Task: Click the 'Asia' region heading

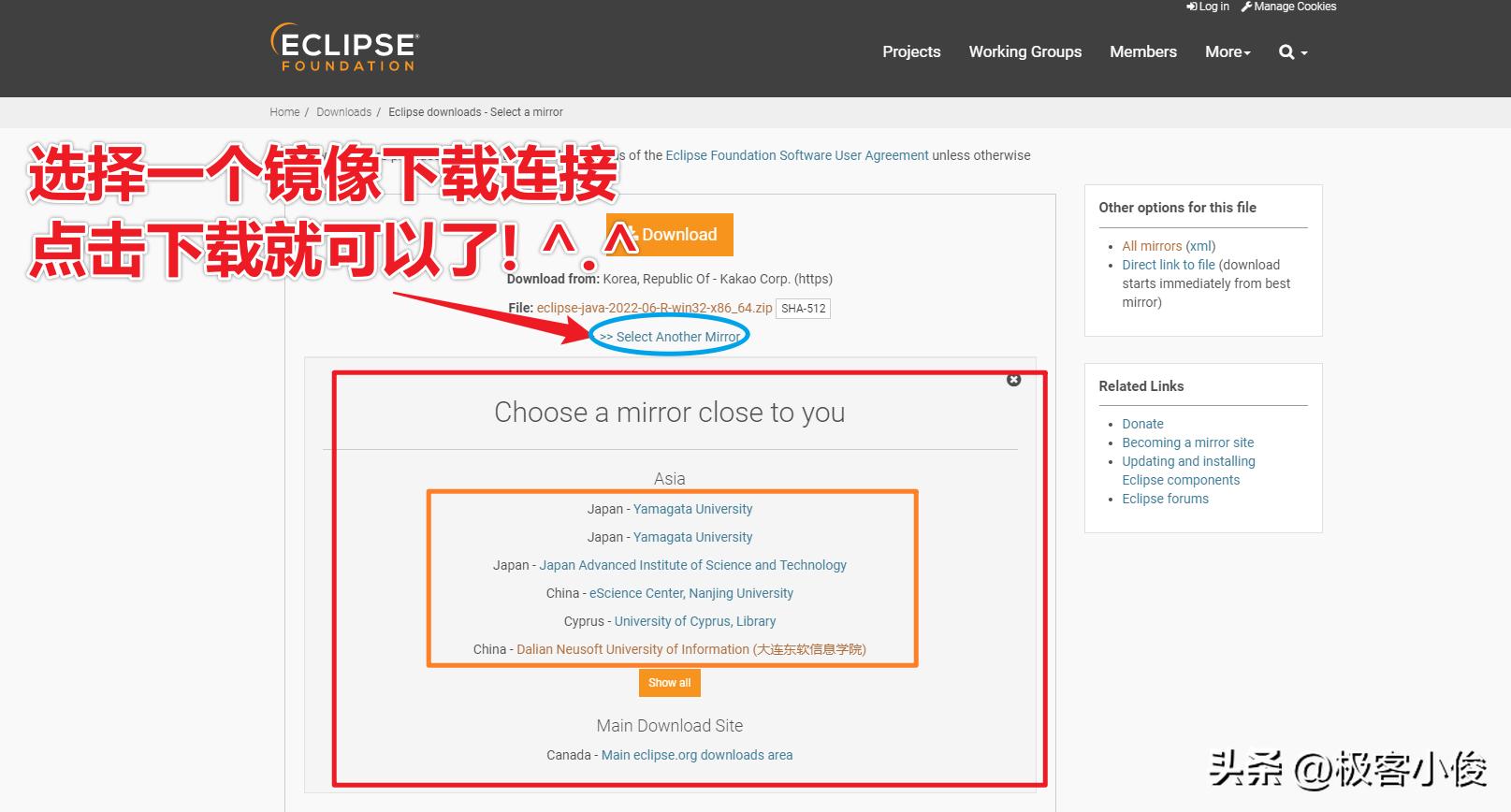Action: pyautogui.click(x=670, y=479)
